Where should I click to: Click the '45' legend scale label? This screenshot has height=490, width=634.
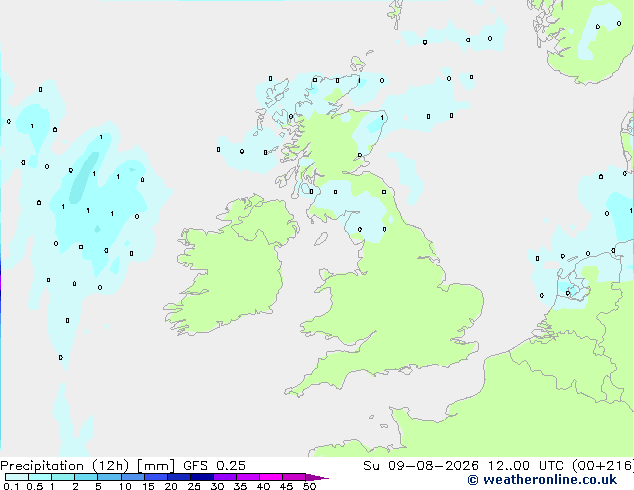click(286, 486)
